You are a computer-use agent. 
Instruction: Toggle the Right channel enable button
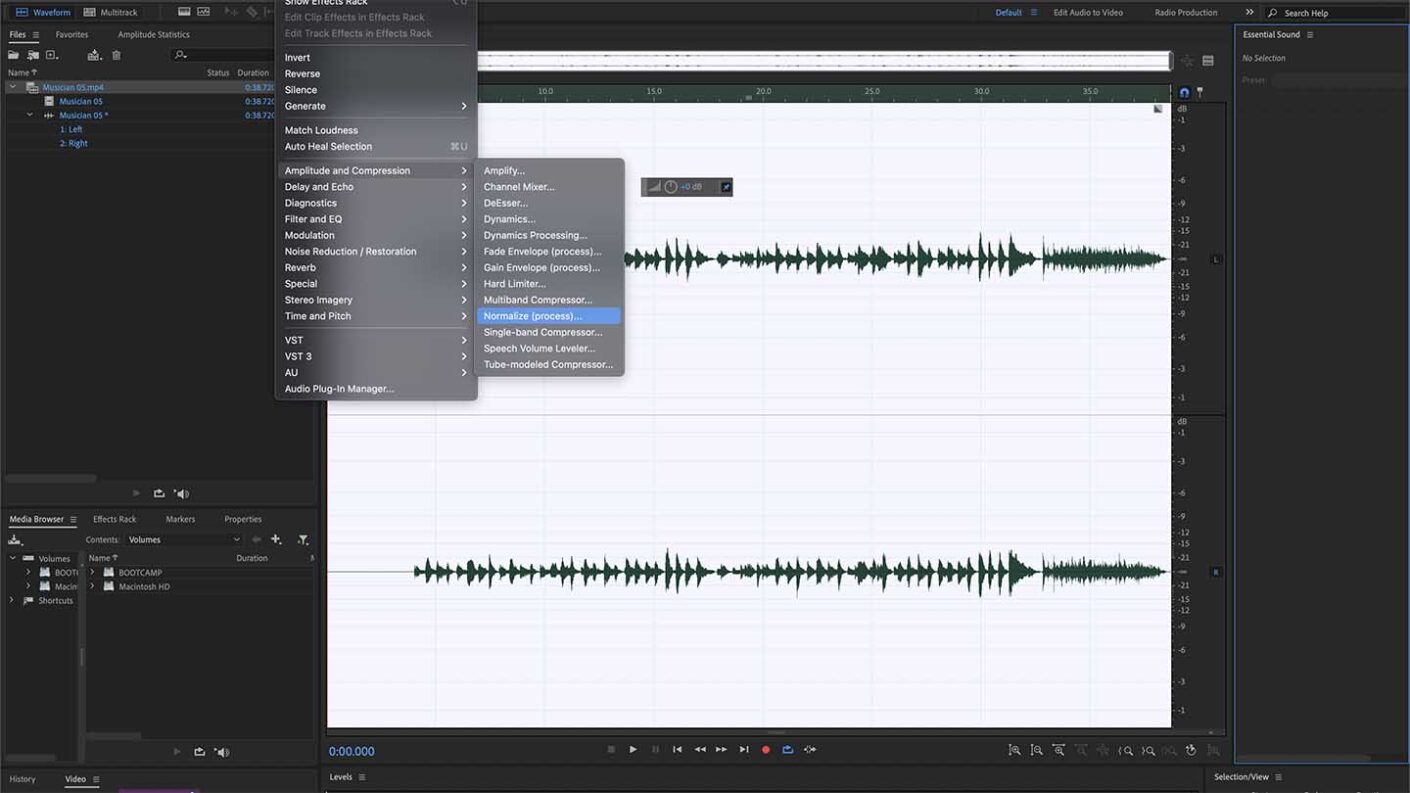pyautogui.click(x=1216, y=571)
